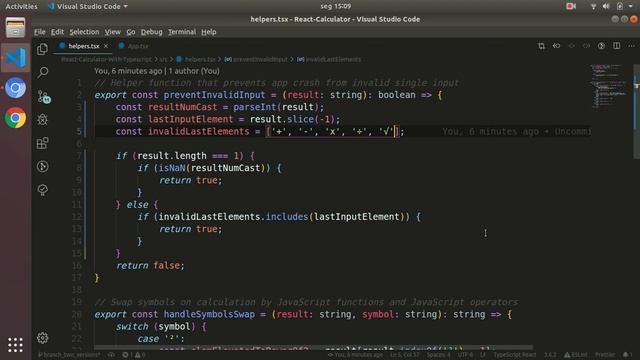Open the clock showing seg 15:09
This screenshot has width=640, height=360.
(x=336, y=6)
